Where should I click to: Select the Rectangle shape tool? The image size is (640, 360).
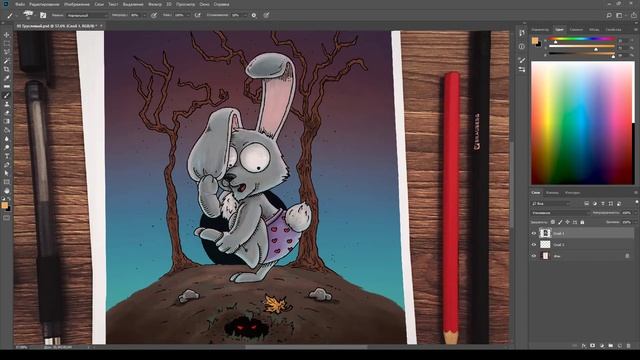point(7,182)
